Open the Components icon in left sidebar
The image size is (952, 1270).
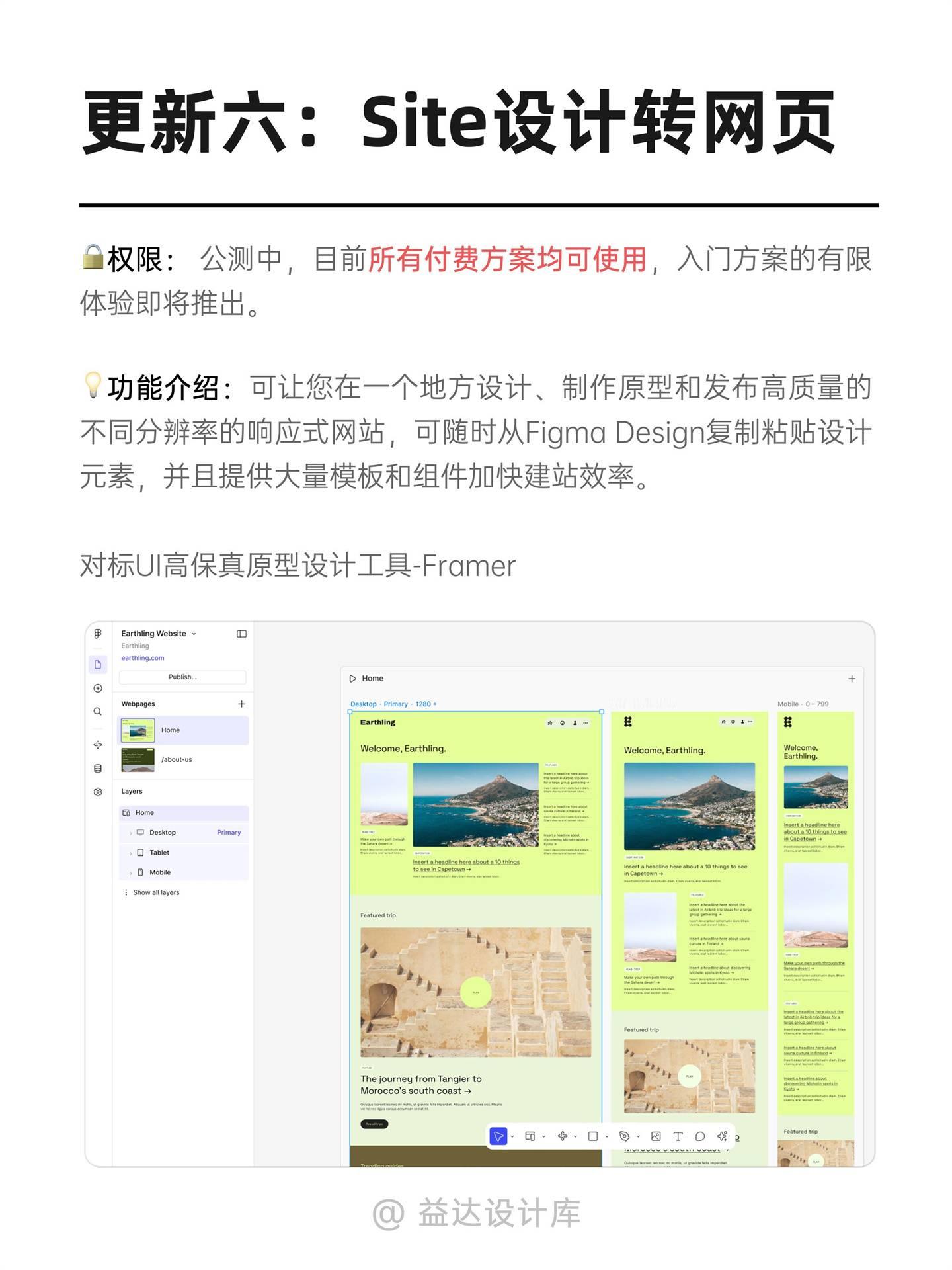pyautogui.click(x=98, y=745)
